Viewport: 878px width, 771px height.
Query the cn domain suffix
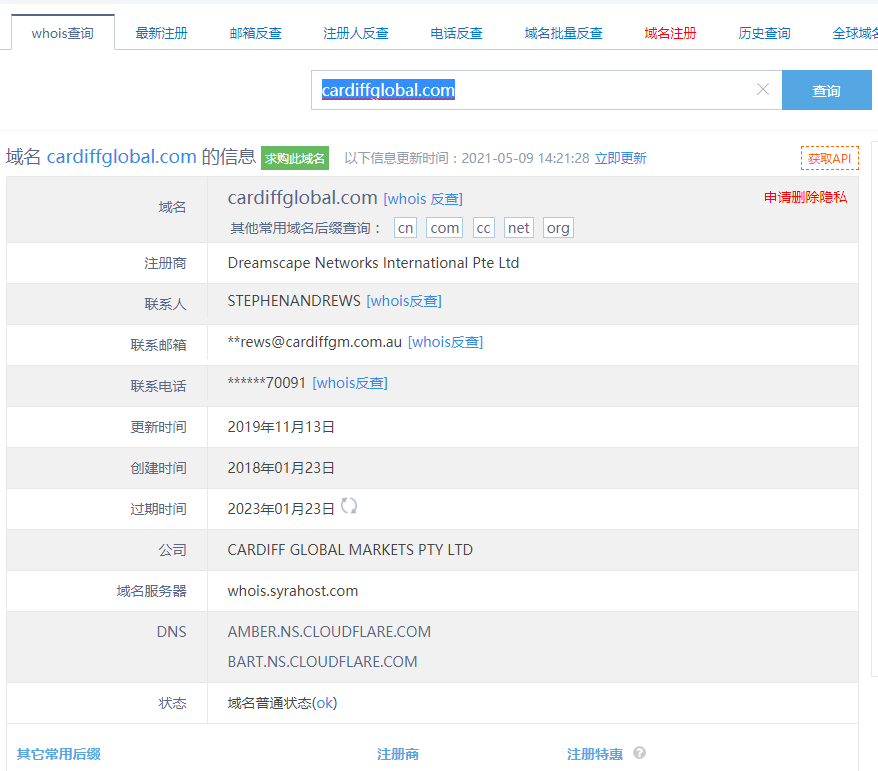click(x=405, y=228)
